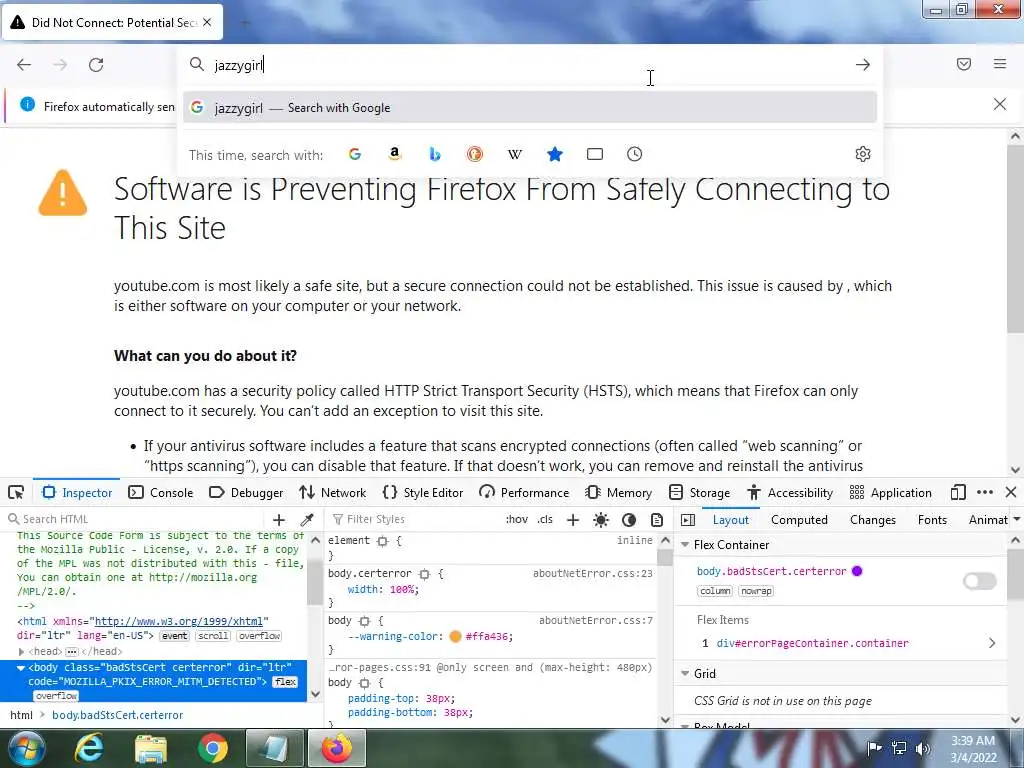
Task: Open the Debugger tab
Action: point(246,492)
